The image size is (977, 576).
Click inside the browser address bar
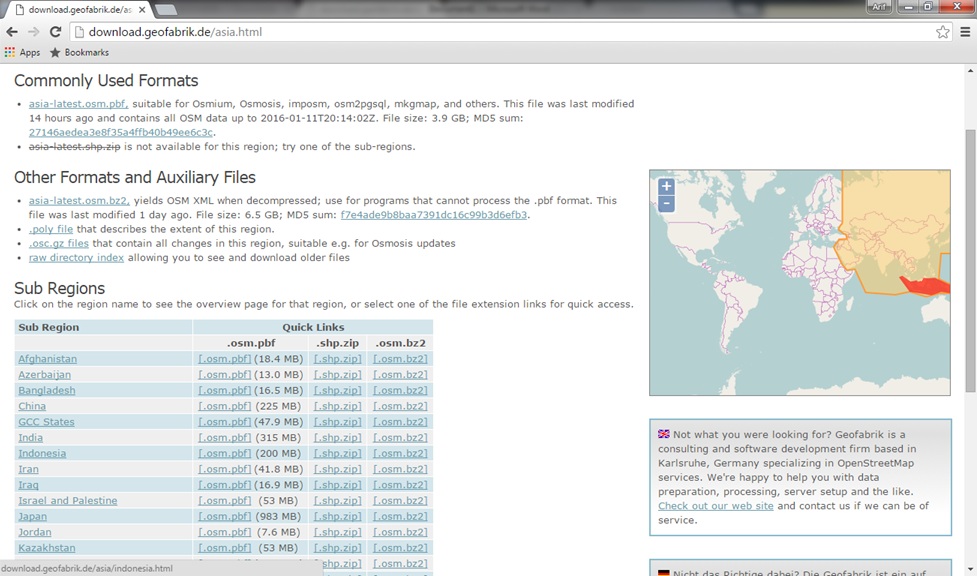tap(300, 31)
